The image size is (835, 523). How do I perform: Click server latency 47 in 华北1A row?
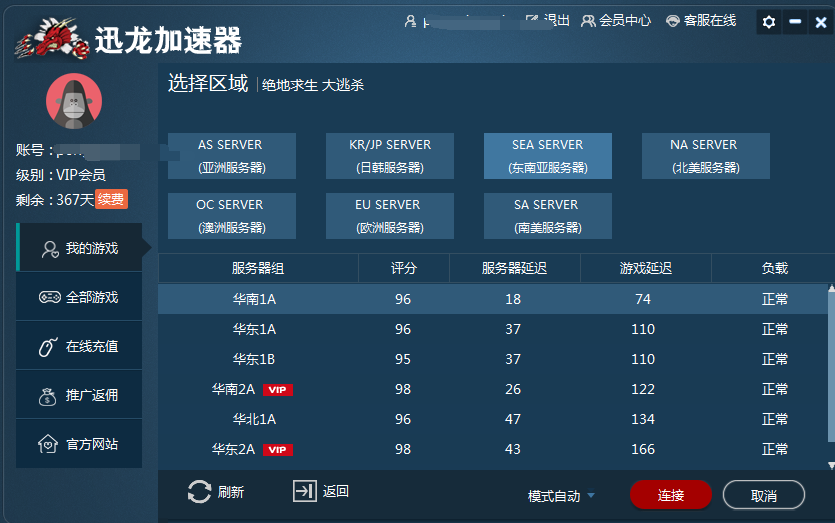513,420
